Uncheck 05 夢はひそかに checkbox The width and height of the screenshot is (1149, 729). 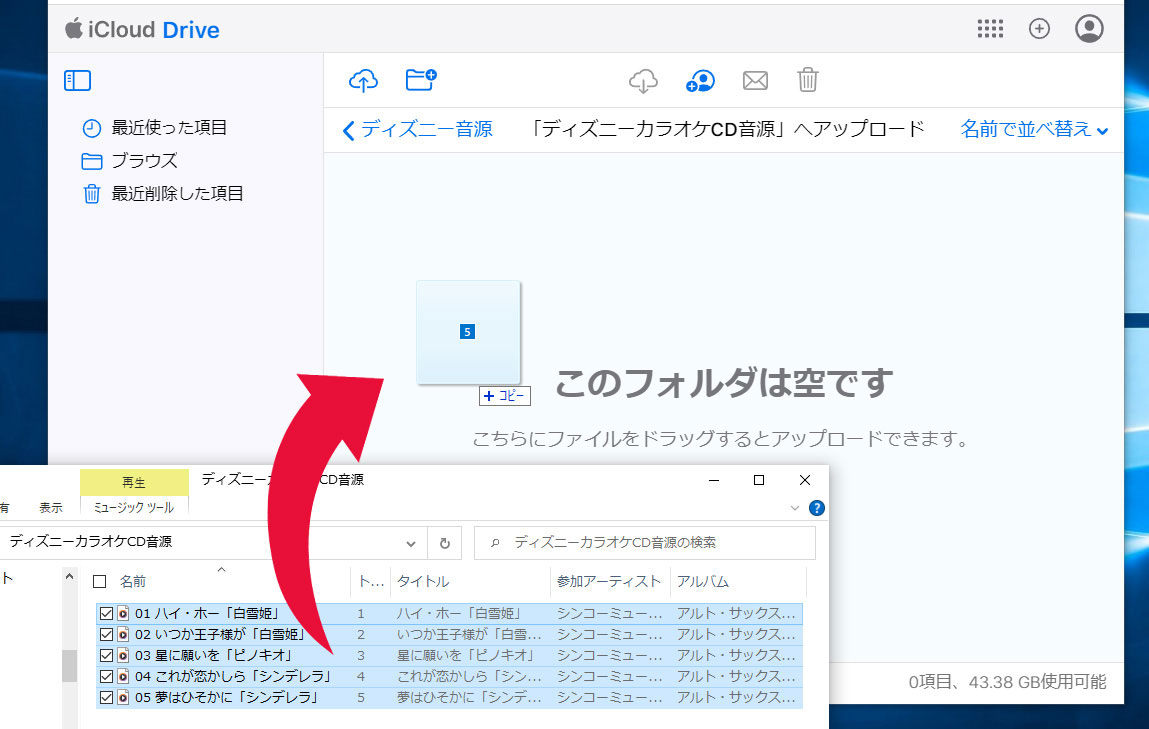click(106, 697)
